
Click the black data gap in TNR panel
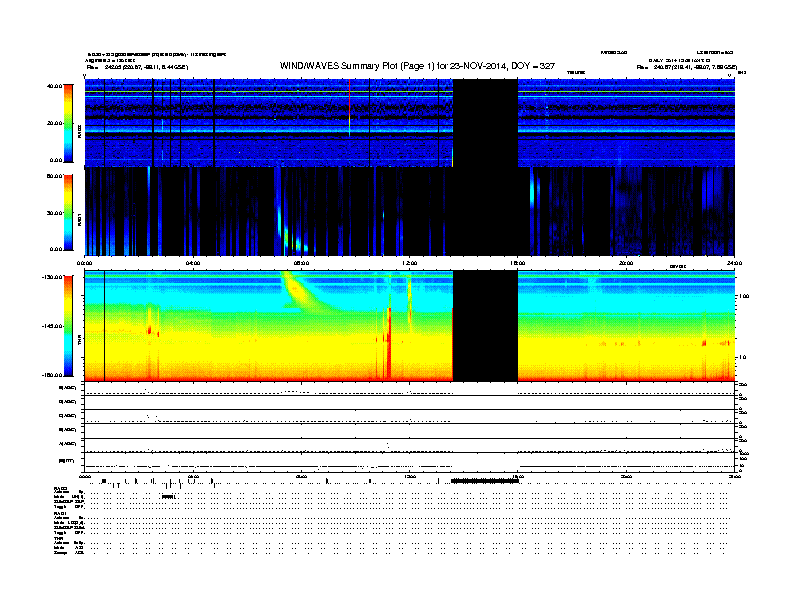point(485,326)
